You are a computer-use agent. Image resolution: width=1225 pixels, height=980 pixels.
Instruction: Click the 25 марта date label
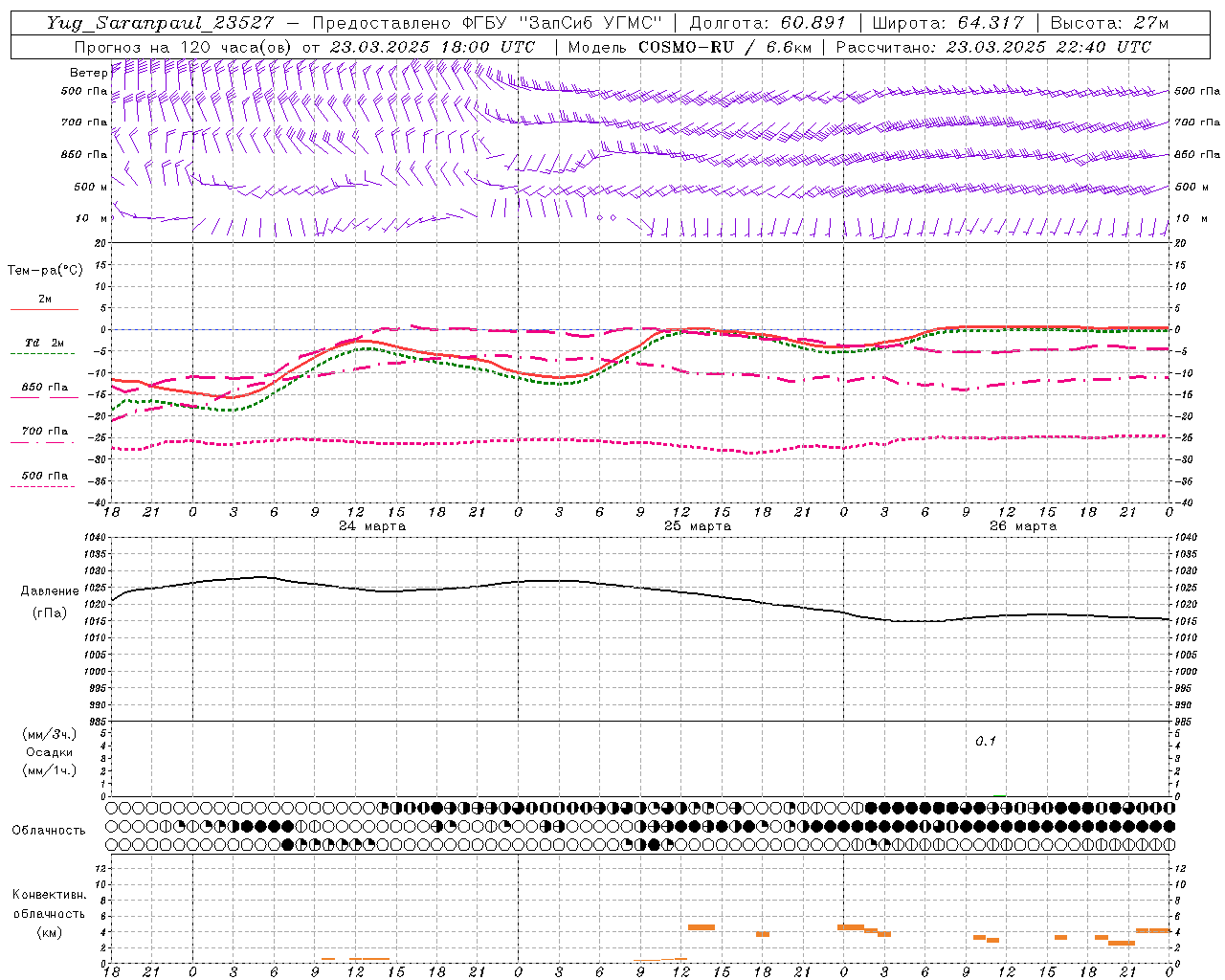coord(698,526)
